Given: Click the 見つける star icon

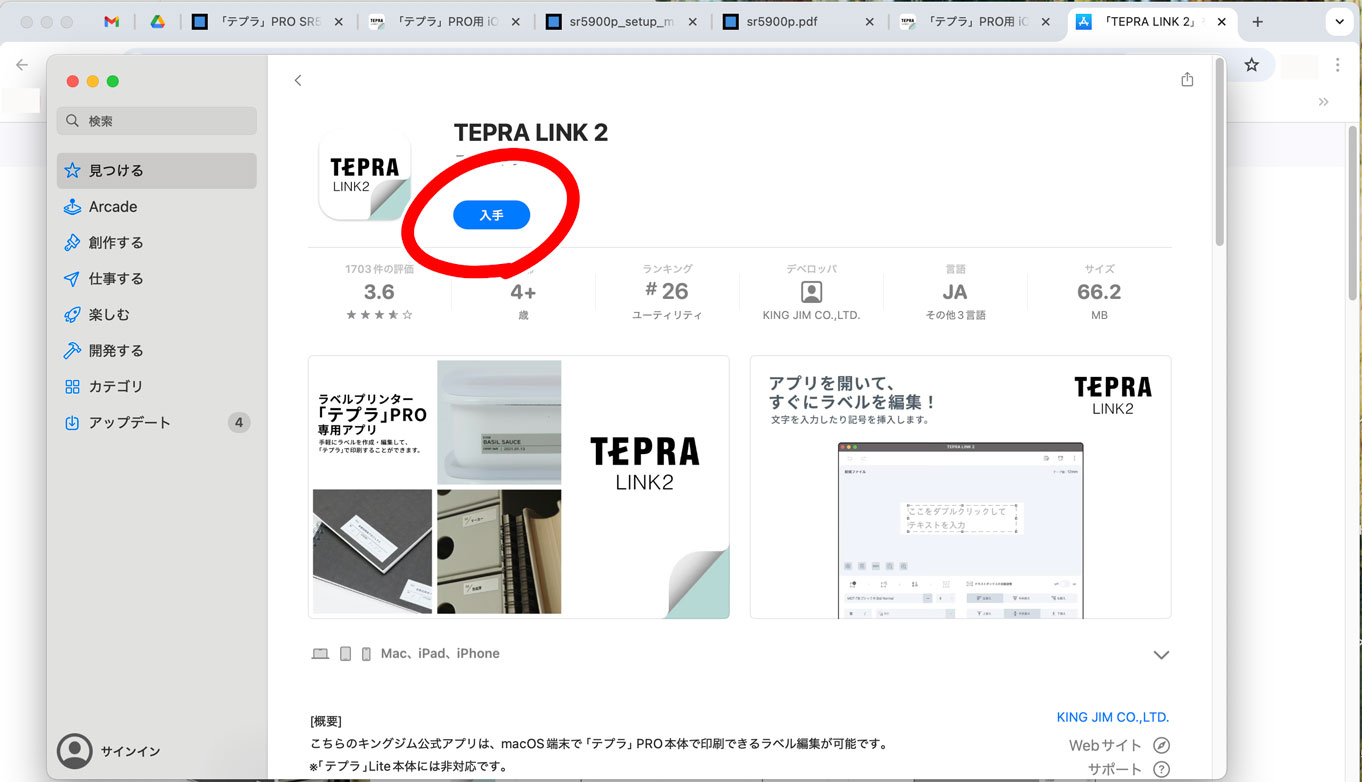Looking at the screenshot, I should tap(72, 171).
